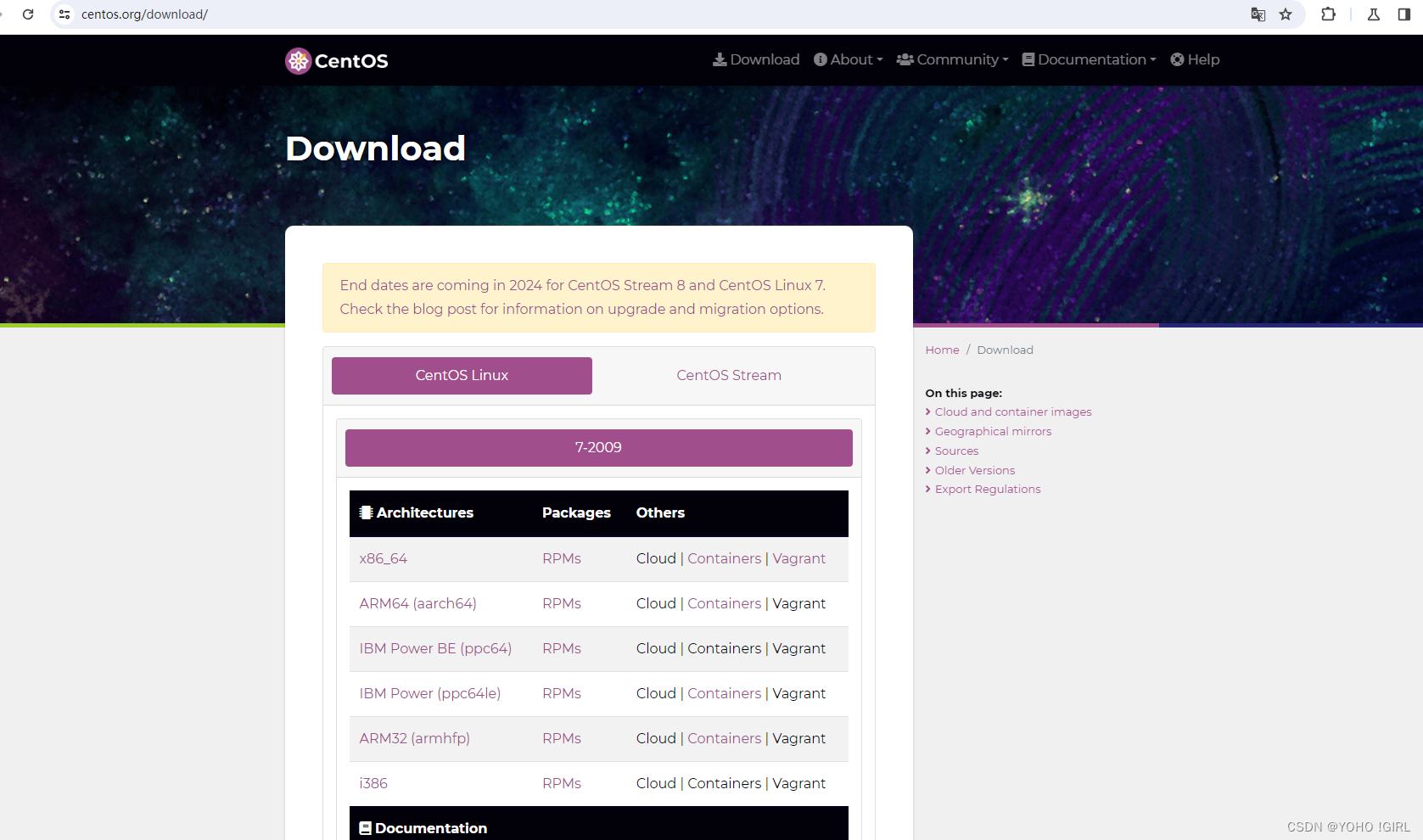The width and height of the screenshot is (1423, 840).
Task: Click the CentOS logo icon
Action: coord(298,61)
